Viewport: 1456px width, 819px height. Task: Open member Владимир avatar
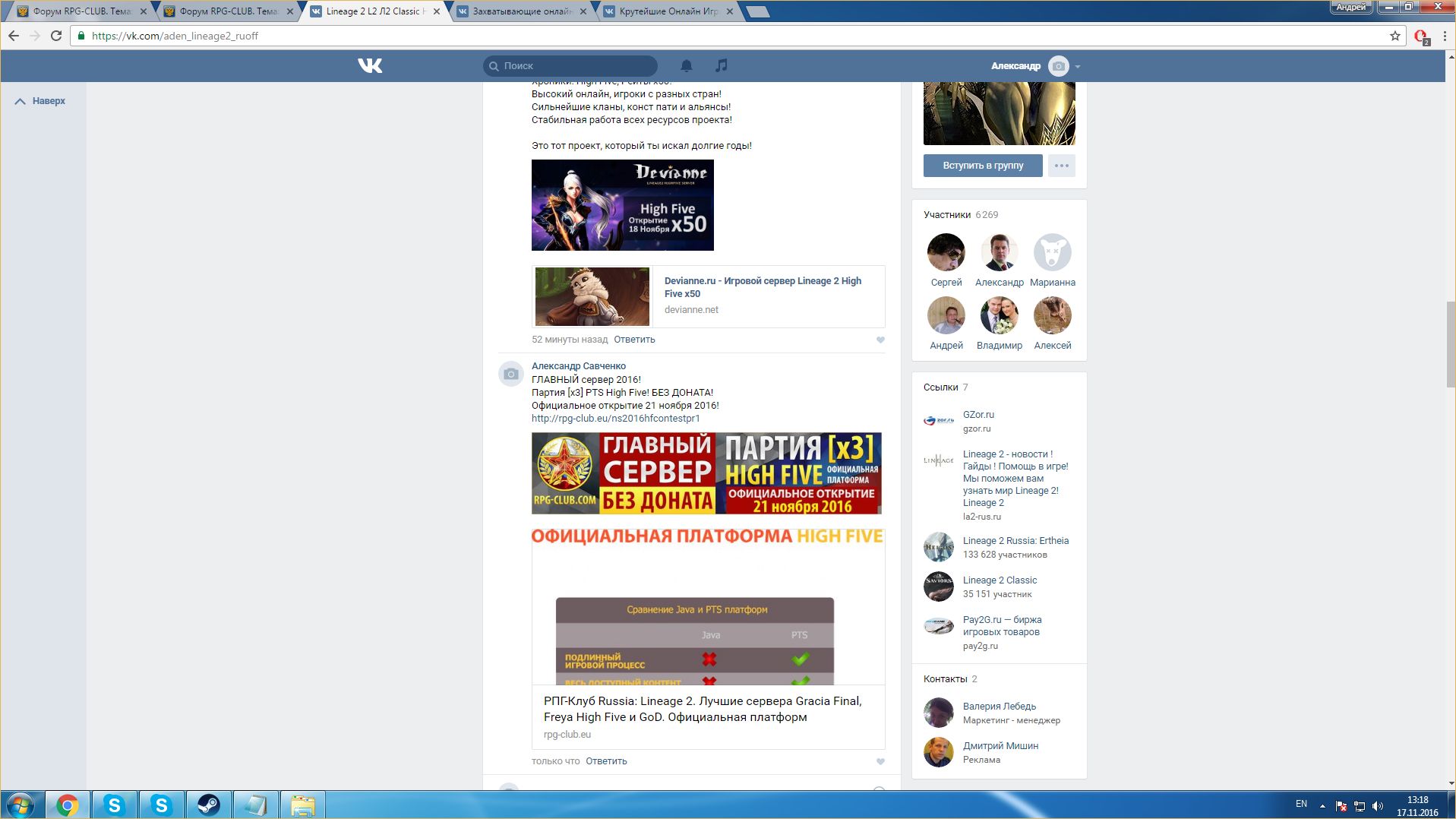[1000, 315]
